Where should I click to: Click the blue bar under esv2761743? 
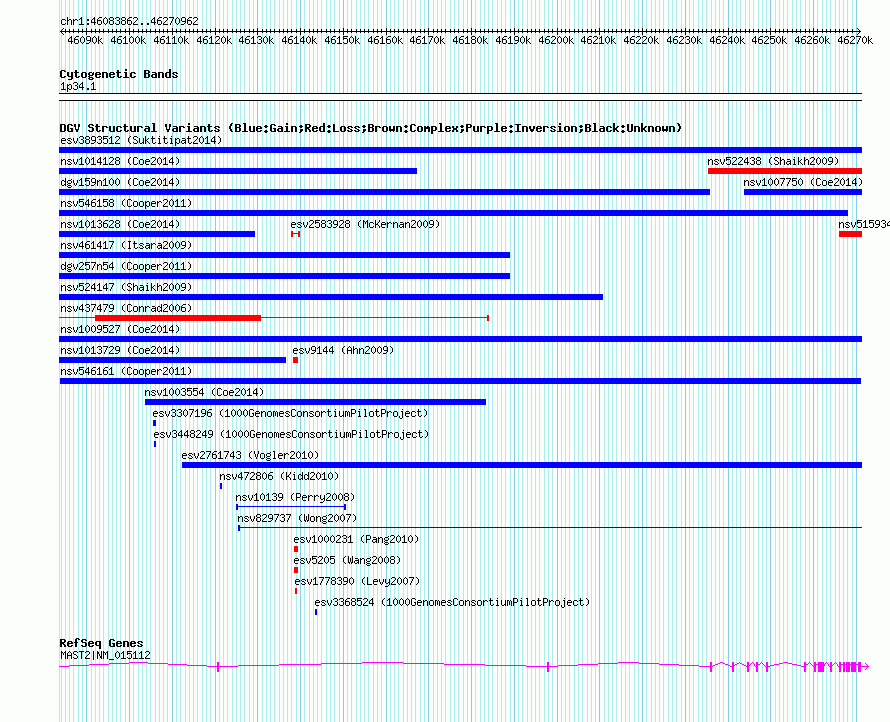click(522, 465)
